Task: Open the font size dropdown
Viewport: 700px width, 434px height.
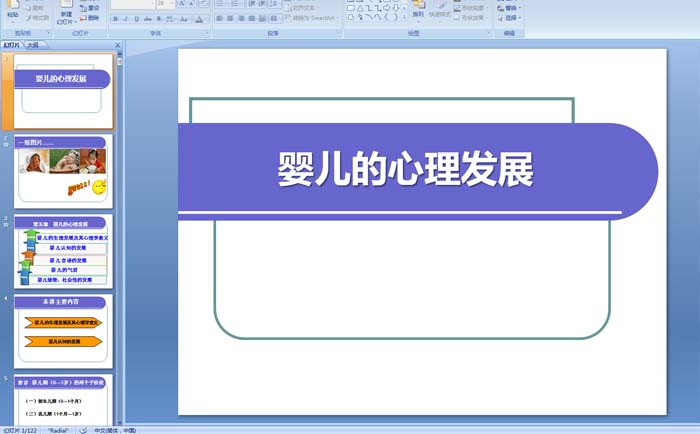Action: [172, 4]
